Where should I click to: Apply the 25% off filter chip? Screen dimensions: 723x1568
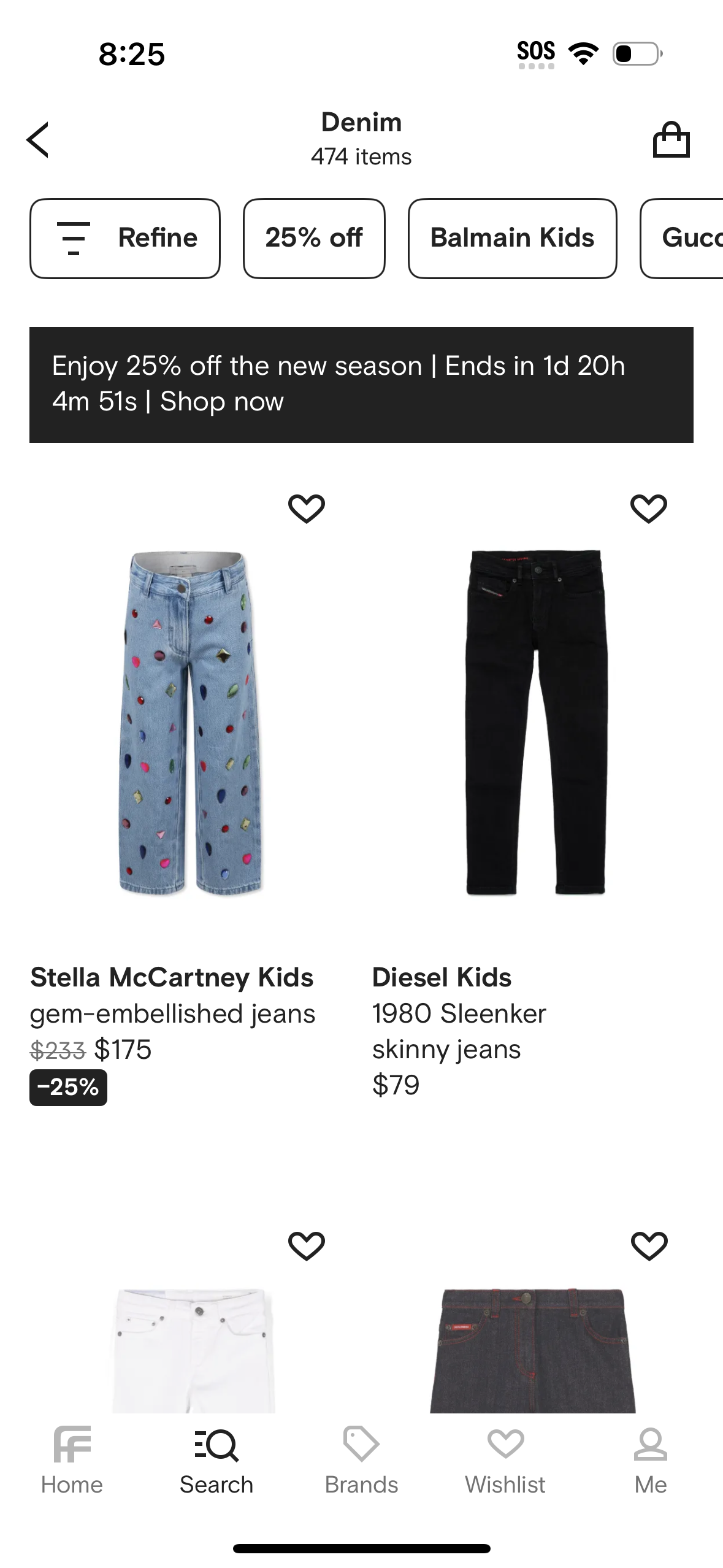pos(314,238)
